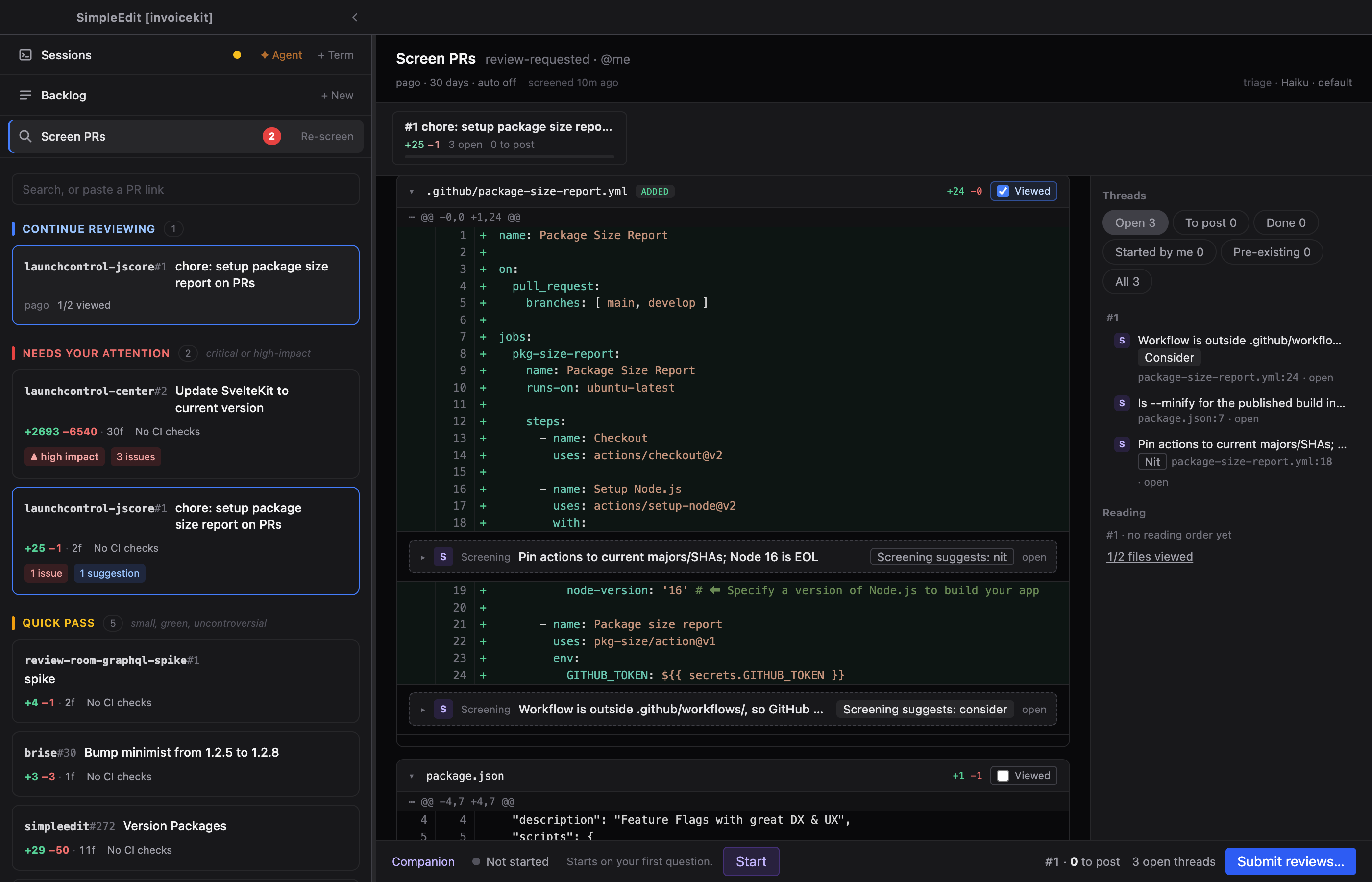Screen dimensions: 1372x882
Task: Select the Started by me 0 filter
Action: 1159,252
